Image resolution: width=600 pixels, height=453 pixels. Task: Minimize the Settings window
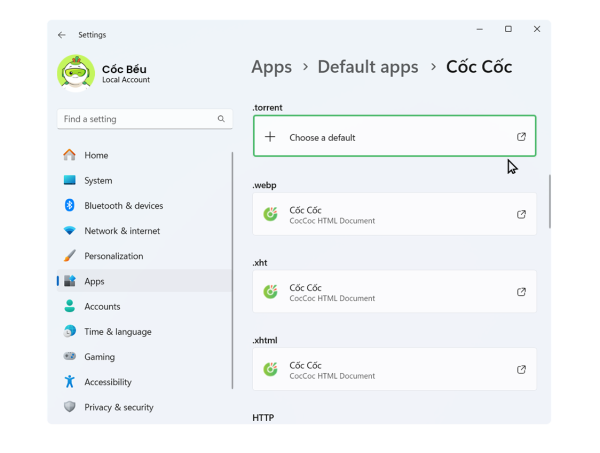click(479, 29)
